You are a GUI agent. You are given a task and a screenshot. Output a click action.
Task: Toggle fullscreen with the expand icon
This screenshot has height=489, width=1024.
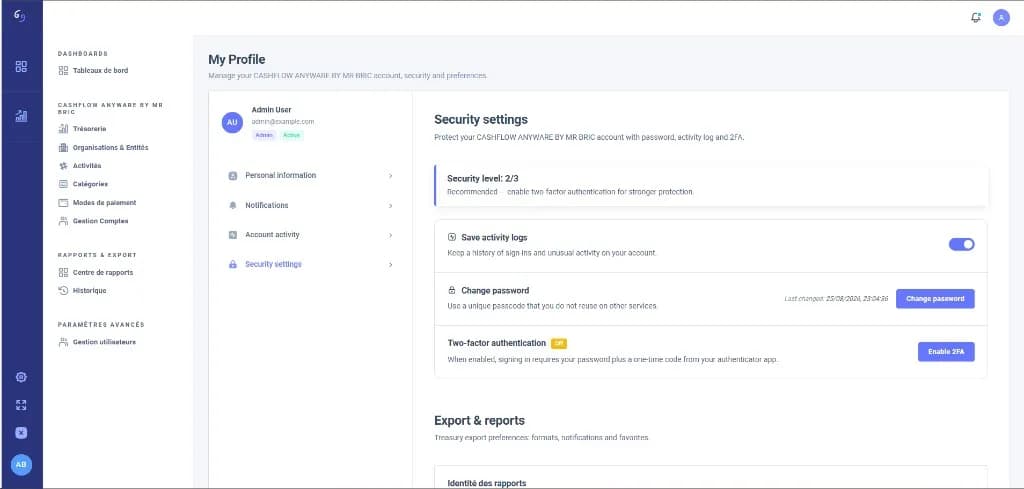click(21, 405)
